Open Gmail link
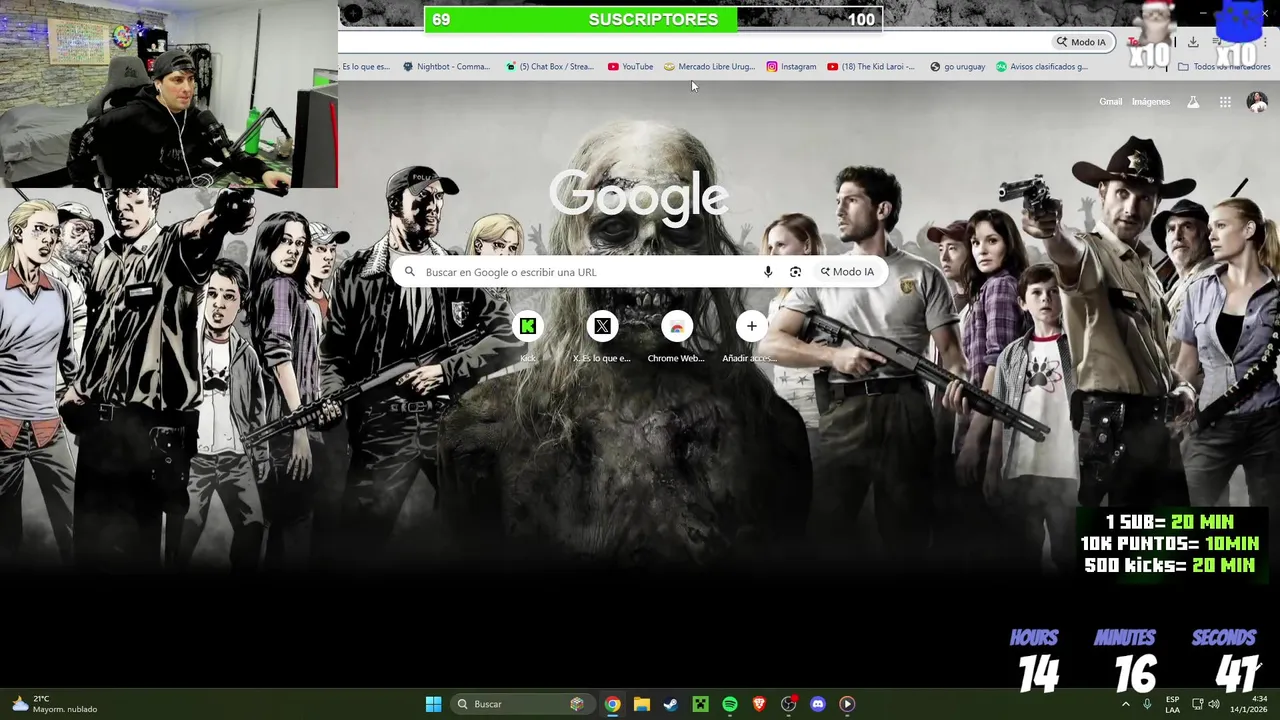The image size is (1280, 720). pyautogui.click(x=1110, y=102)
